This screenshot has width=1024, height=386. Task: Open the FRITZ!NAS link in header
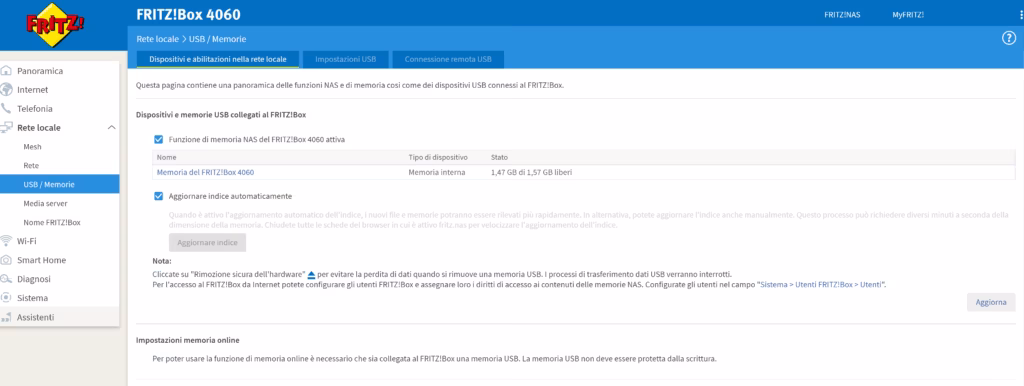(x=842, y=15)
